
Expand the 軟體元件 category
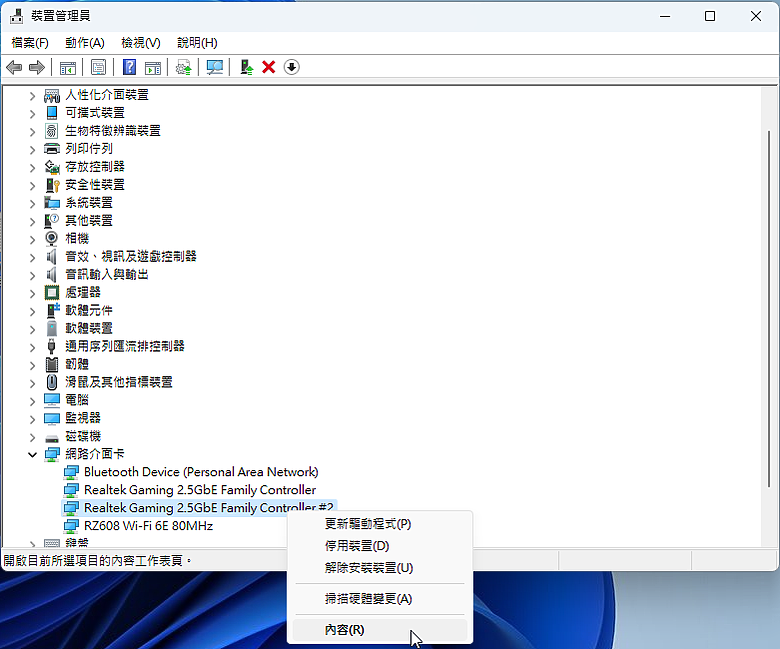pyautogui.click(x=32, y=311)
